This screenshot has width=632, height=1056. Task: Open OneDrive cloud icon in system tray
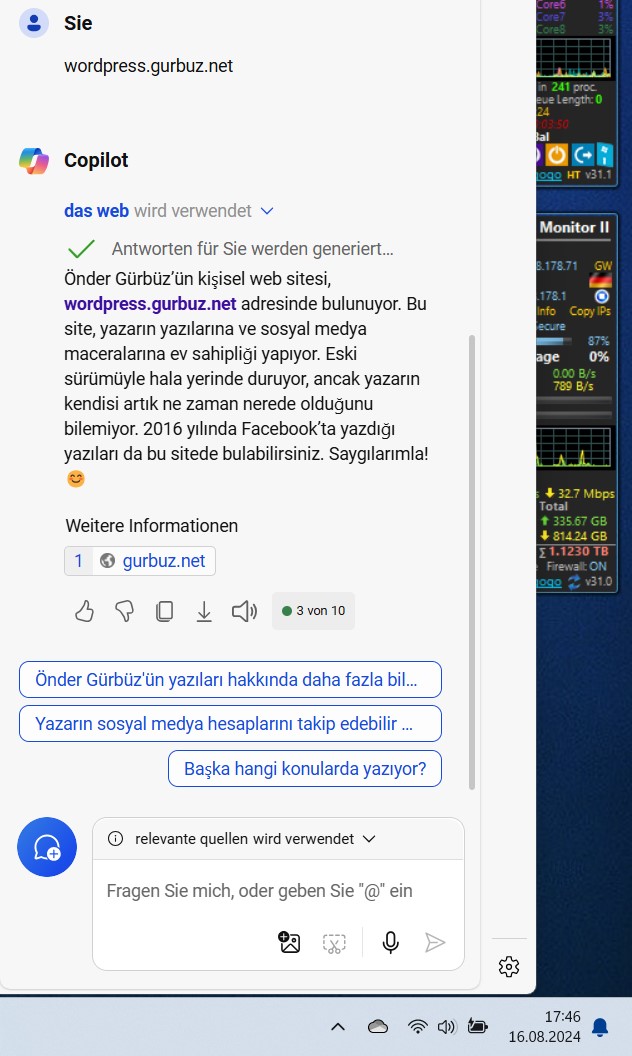tap(378, 1026)
